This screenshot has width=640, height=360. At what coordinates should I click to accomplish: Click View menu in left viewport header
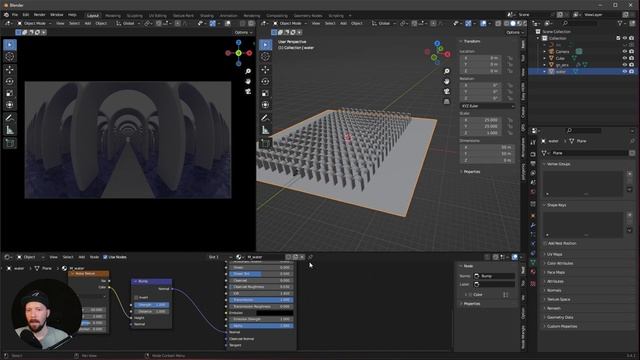60,24
